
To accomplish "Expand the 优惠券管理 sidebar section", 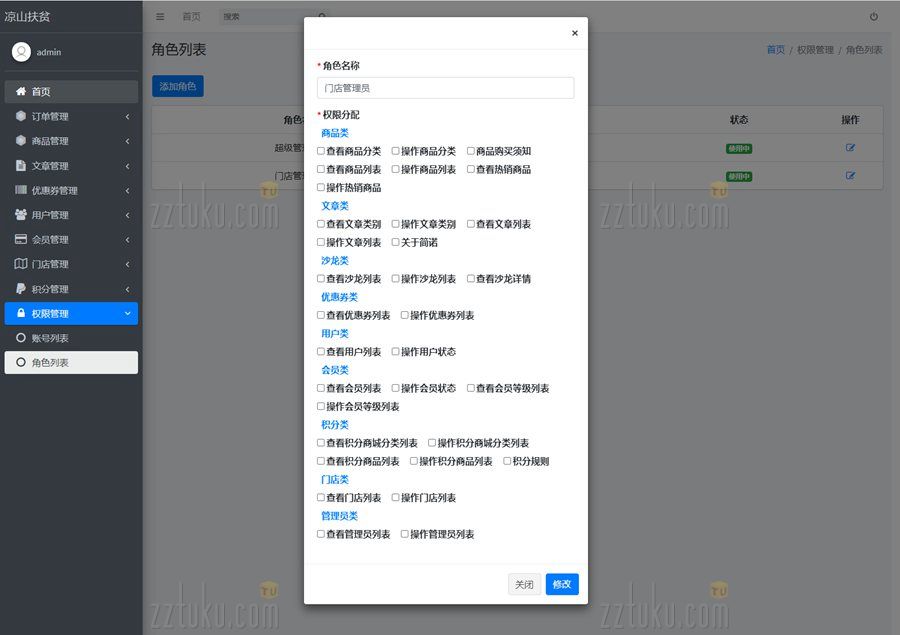I will (x=70, y=190).
